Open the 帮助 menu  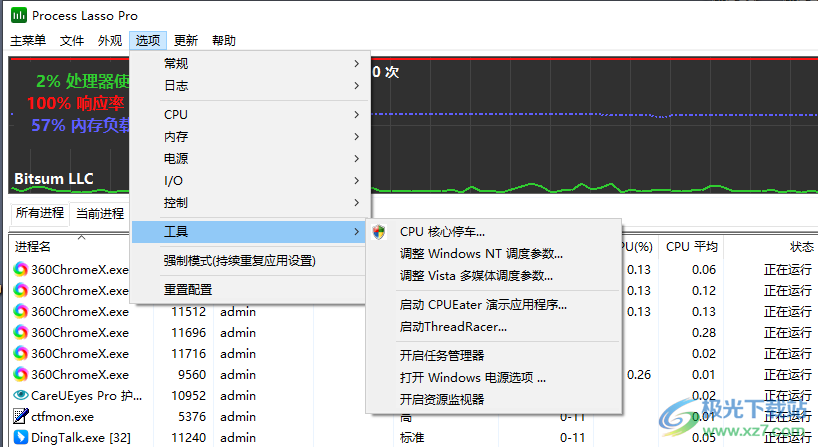[224, 40]
